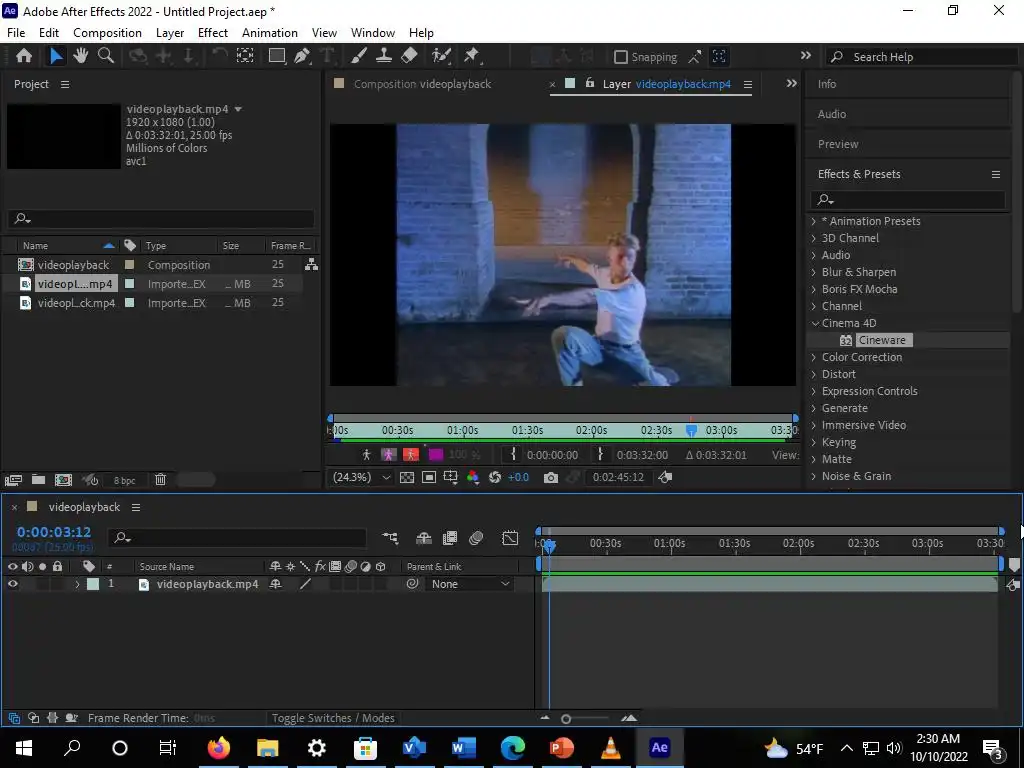Click the Home icon in toolbar

[x=24, y=56]
